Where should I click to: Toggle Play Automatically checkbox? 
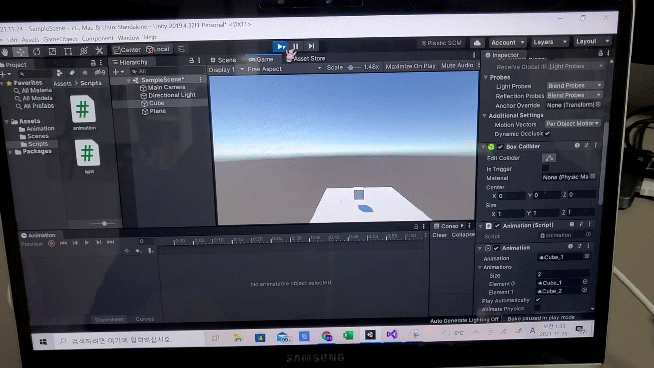(538, 300)
